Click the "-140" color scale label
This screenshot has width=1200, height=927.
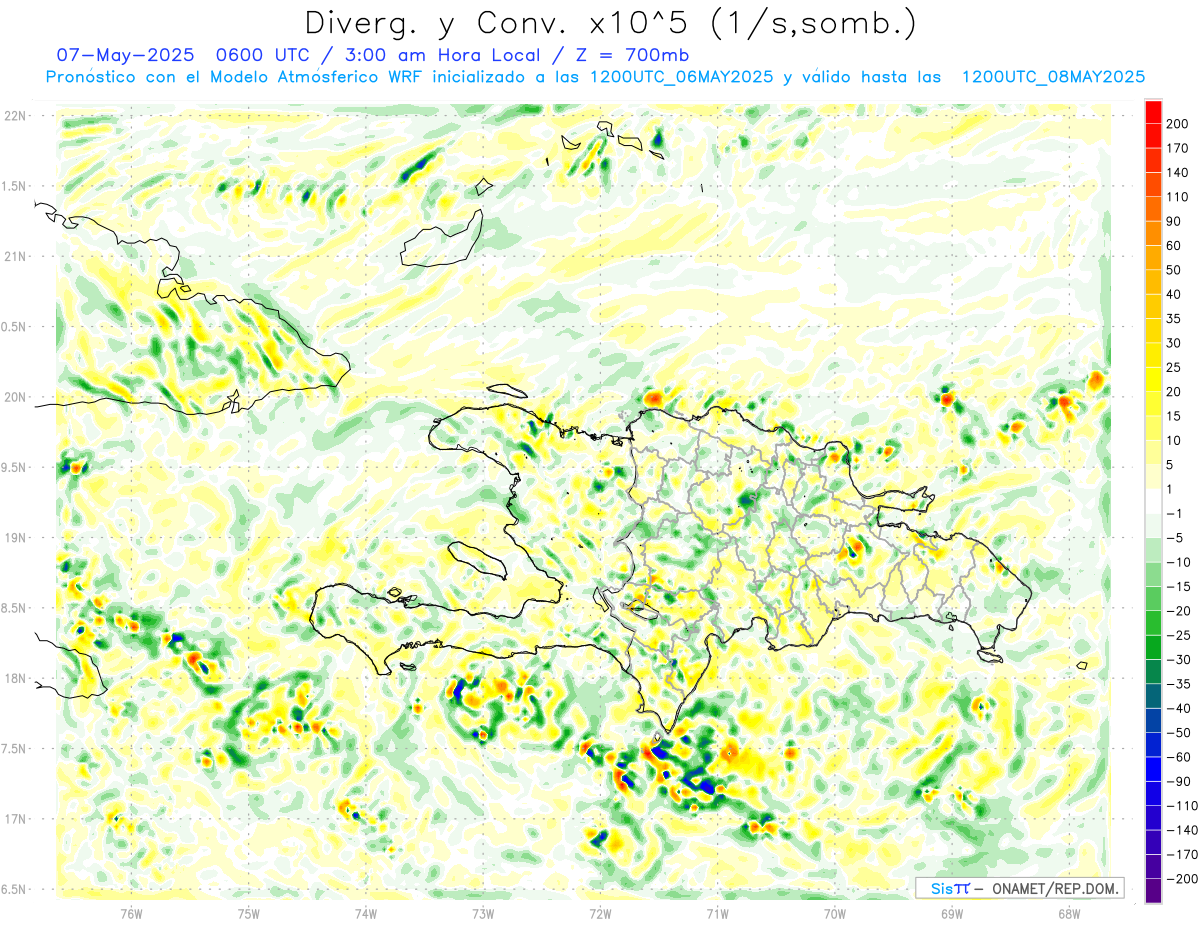pyautogui.click(x=1181, y=830)
